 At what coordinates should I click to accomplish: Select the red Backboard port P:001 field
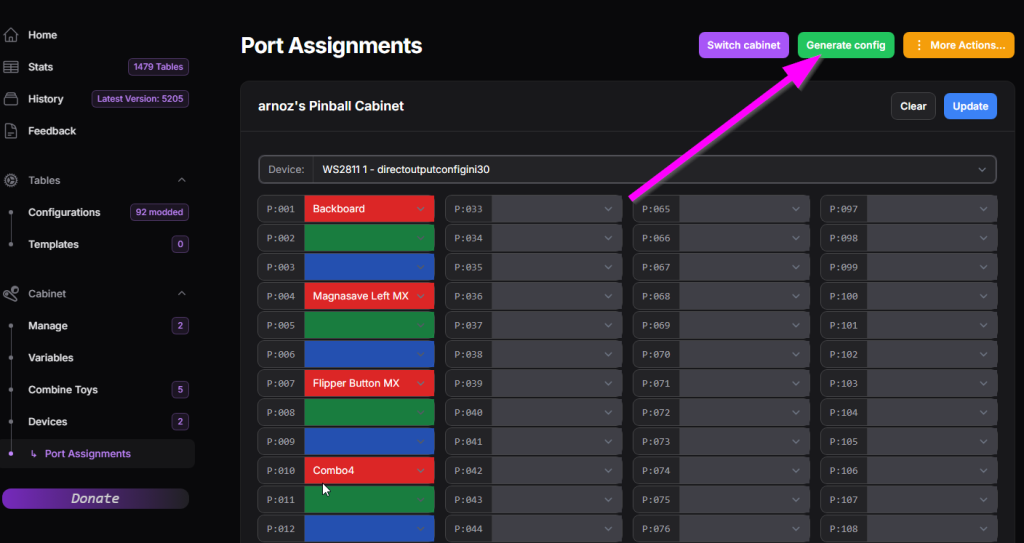(x=368, y=209)
